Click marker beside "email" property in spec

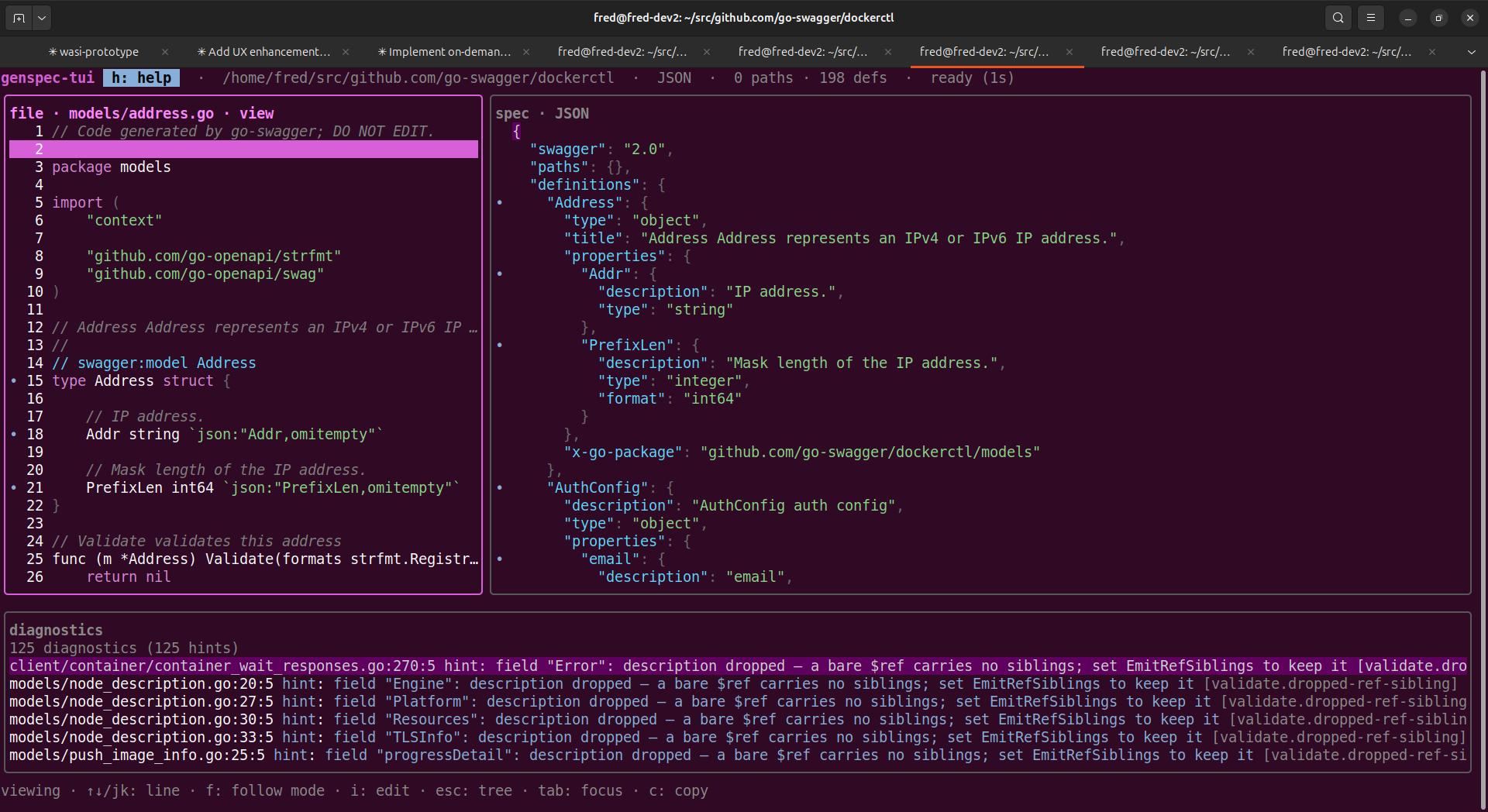[500, 559]
